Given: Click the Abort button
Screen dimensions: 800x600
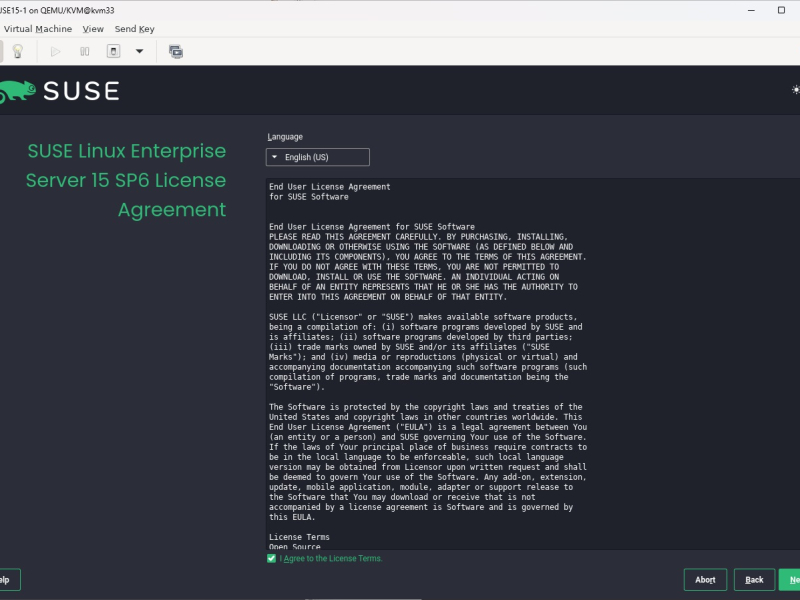Looking at the screenshot, I should [x=705, y=580].
